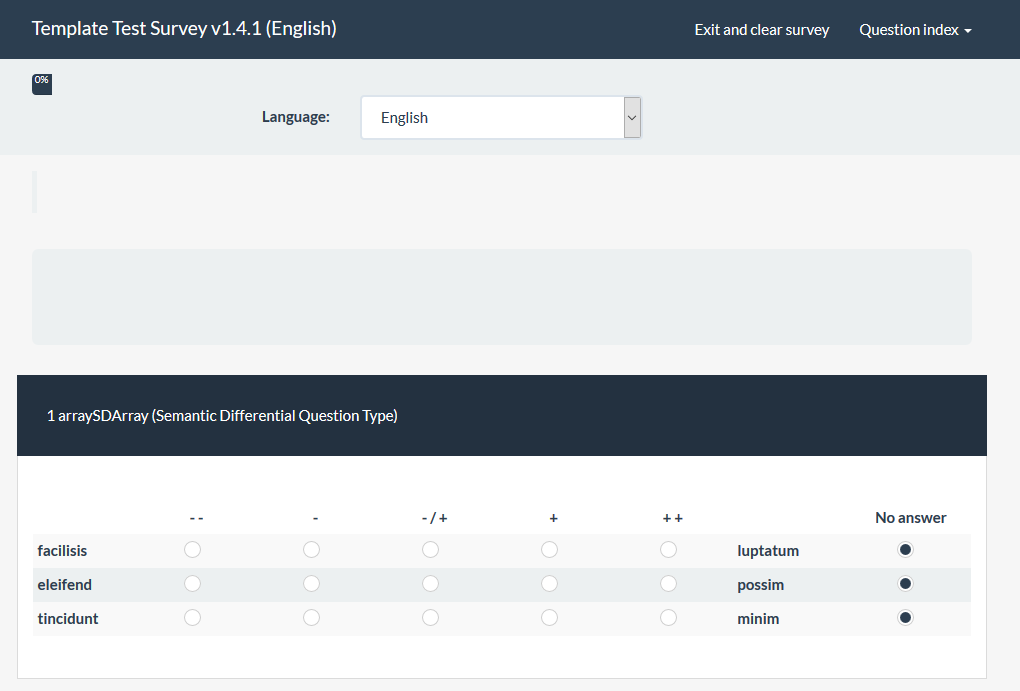Click the arraySDArray question header bar
1020x691 pixels.
coord(502,416)
